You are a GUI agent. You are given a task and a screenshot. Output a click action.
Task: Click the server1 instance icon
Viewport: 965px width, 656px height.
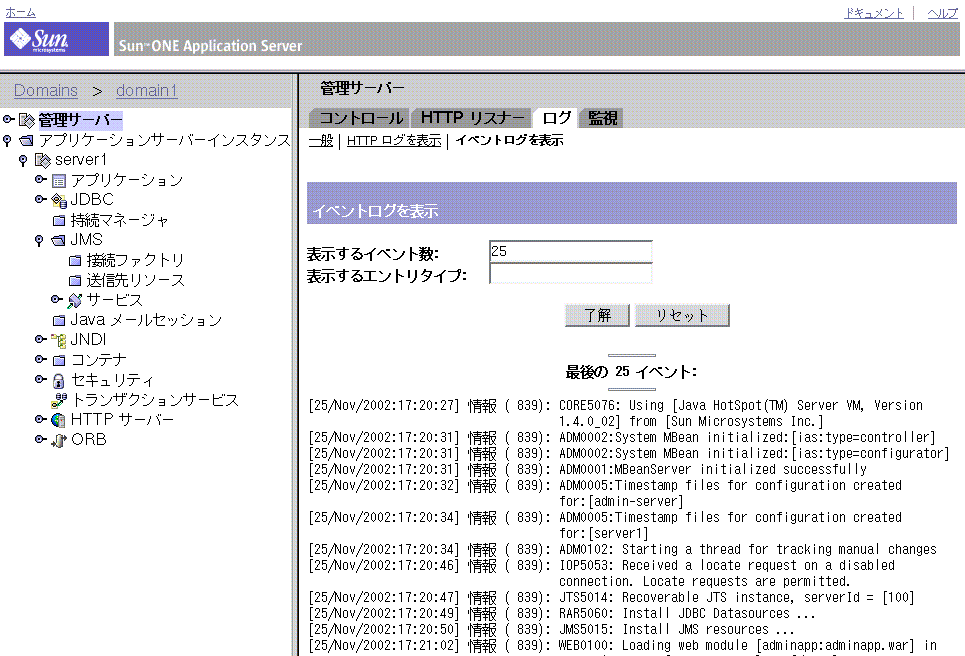(42, 161)
